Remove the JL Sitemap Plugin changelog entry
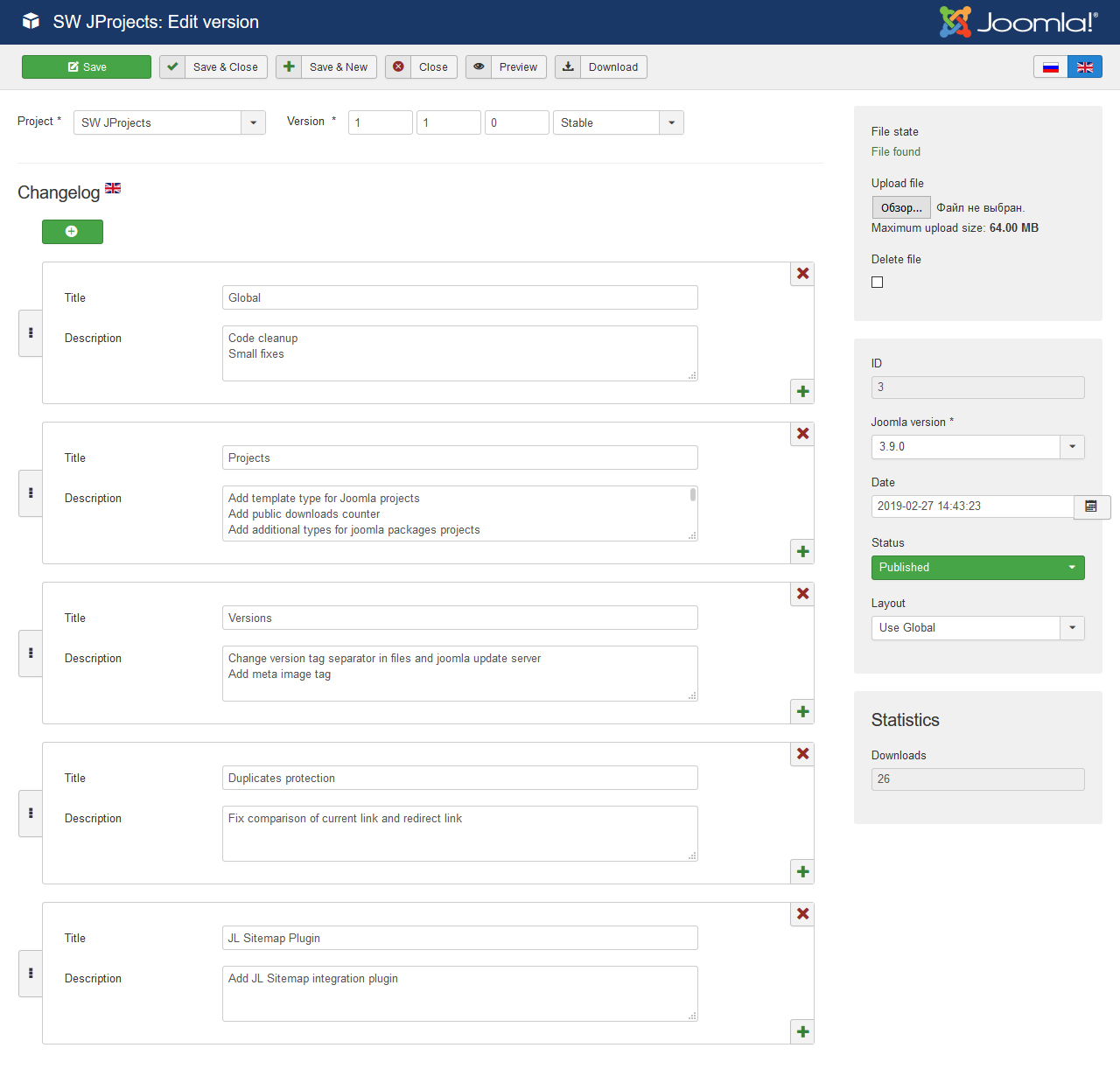This screenshot has height=1069, width=1120. 802,914
